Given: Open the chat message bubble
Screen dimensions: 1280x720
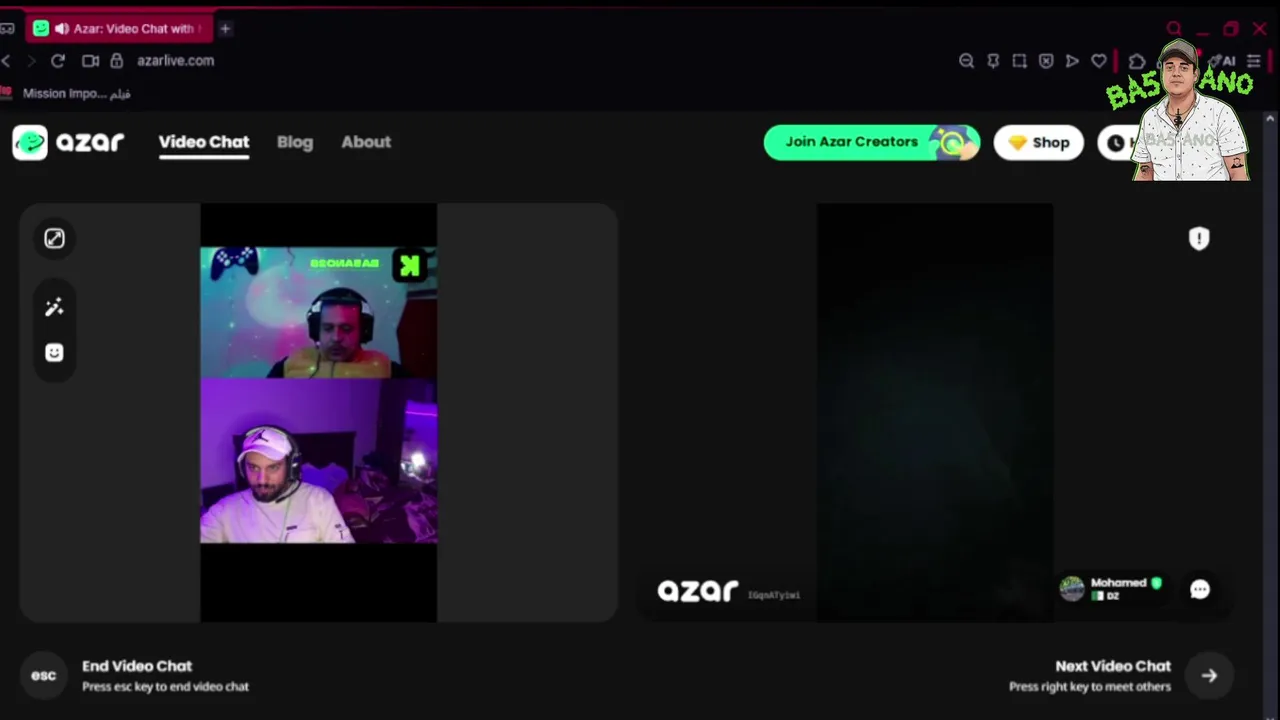Looking at the screenshot, I should pos(1200,590).
